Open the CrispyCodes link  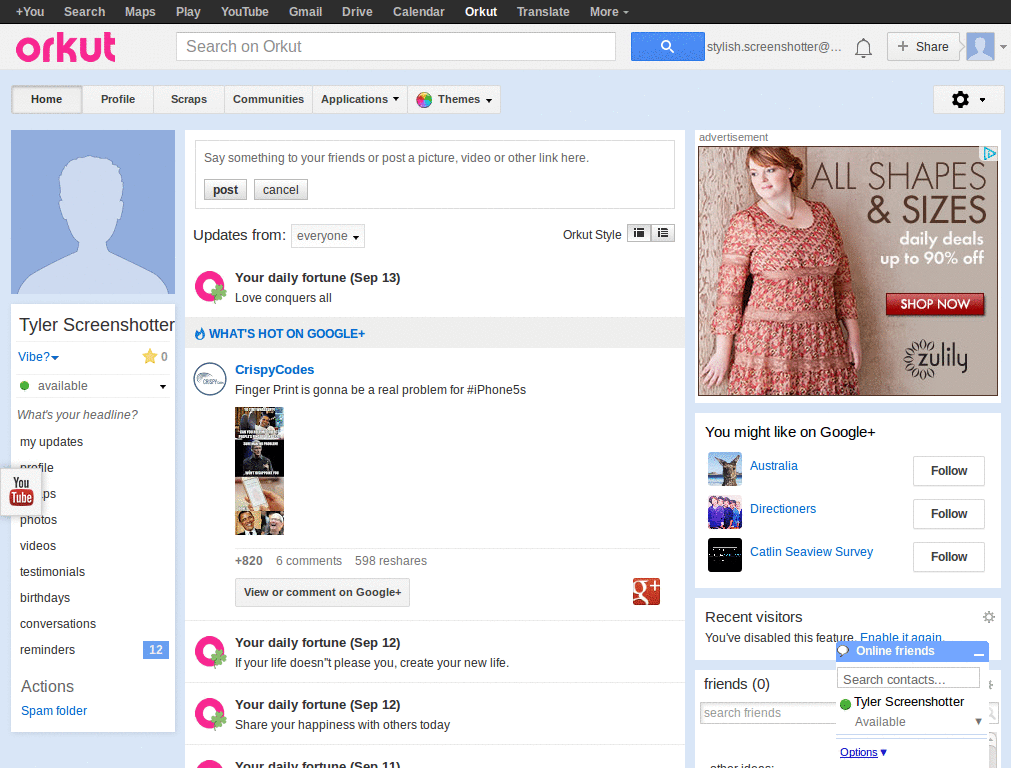tap(274, 370)
